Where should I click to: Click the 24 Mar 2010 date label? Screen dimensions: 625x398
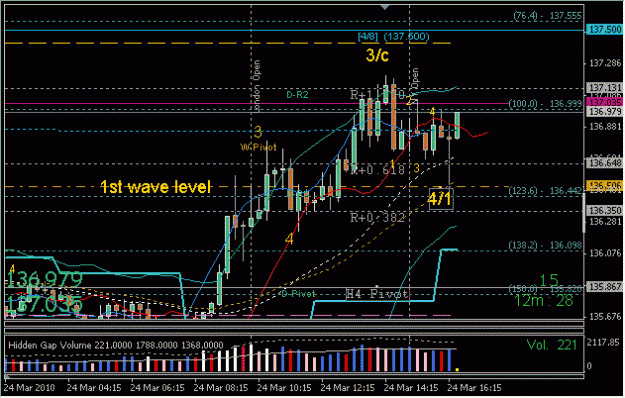[30, 388]
